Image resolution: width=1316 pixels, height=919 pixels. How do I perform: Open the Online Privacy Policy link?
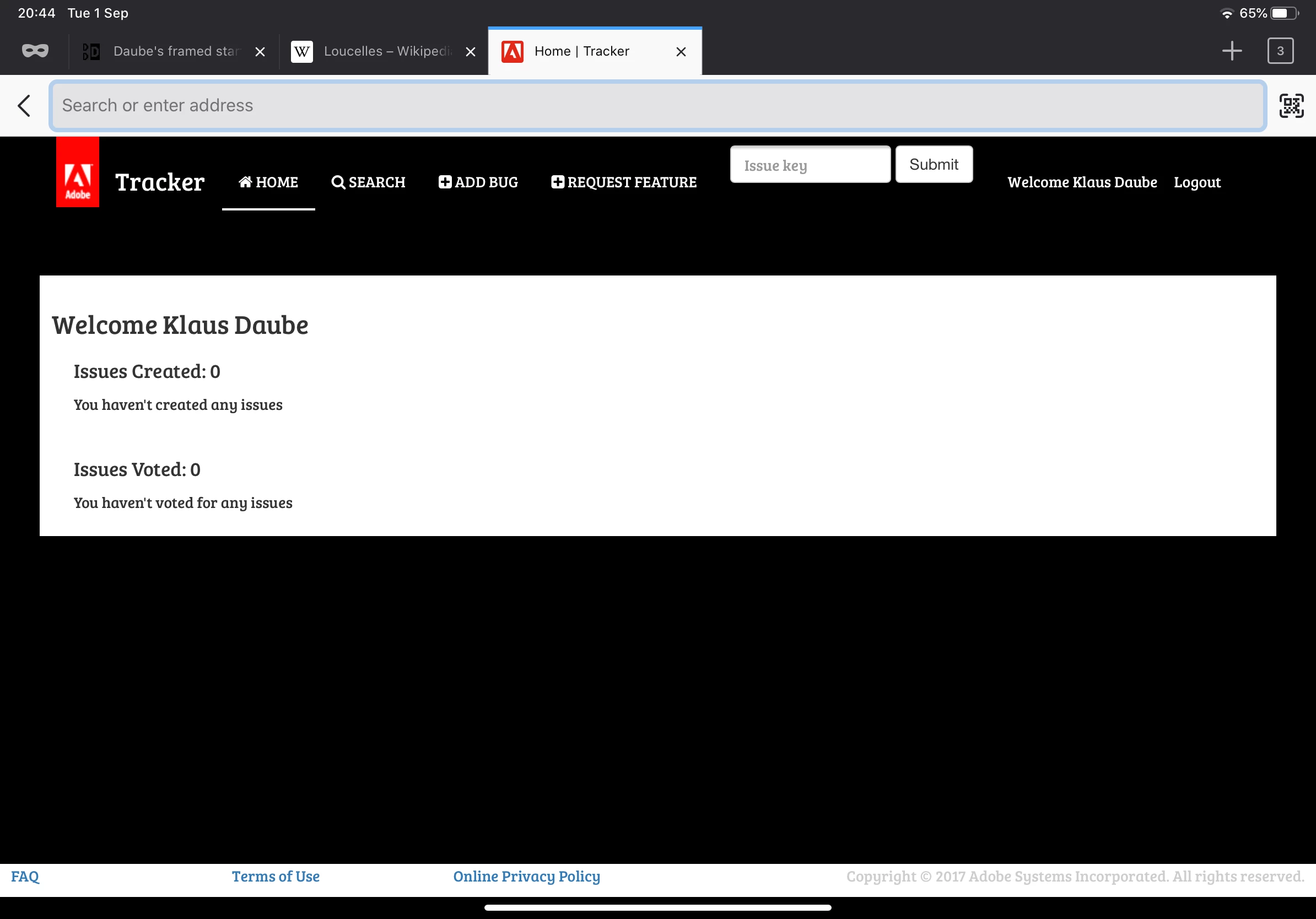click(x=526, y=876)
